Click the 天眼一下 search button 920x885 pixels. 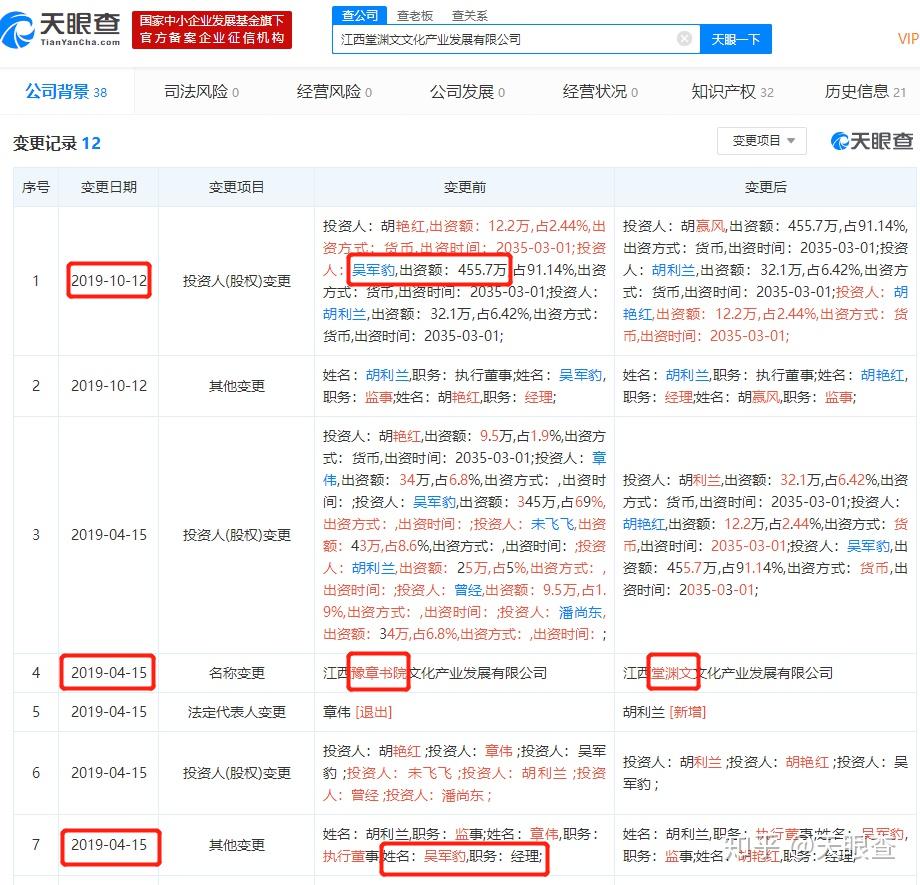click(x=736, y=38)
